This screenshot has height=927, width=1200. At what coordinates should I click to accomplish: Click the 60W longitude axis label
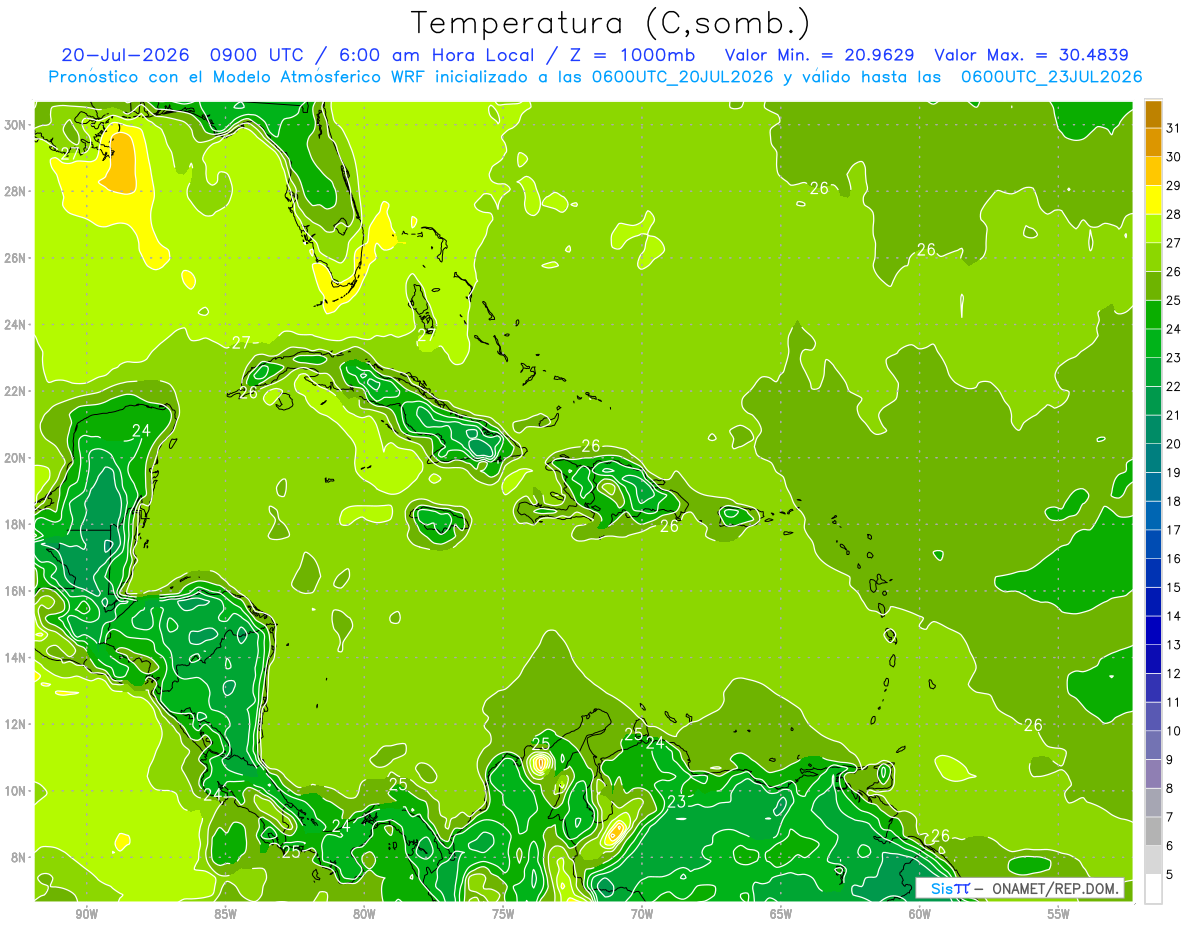pyautogui.click(x=919, y=914)
